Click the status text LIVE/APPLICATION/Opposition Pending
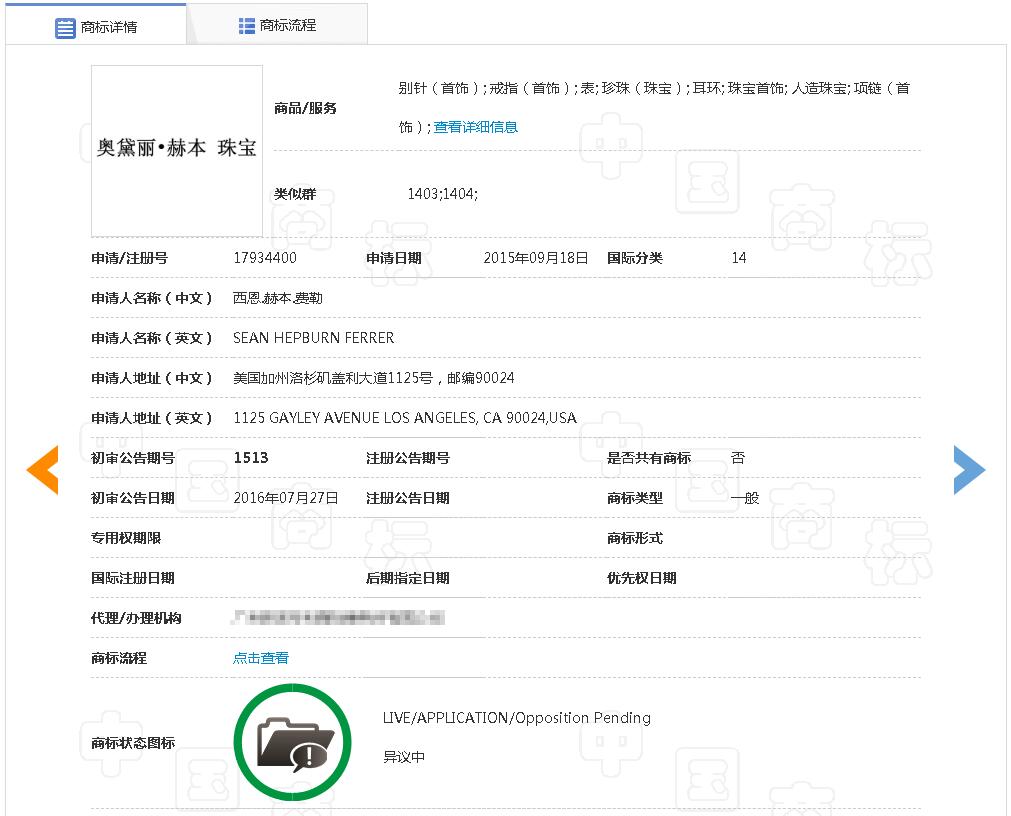The width and height of the screenshot is (1011, 816). point(516,717)
